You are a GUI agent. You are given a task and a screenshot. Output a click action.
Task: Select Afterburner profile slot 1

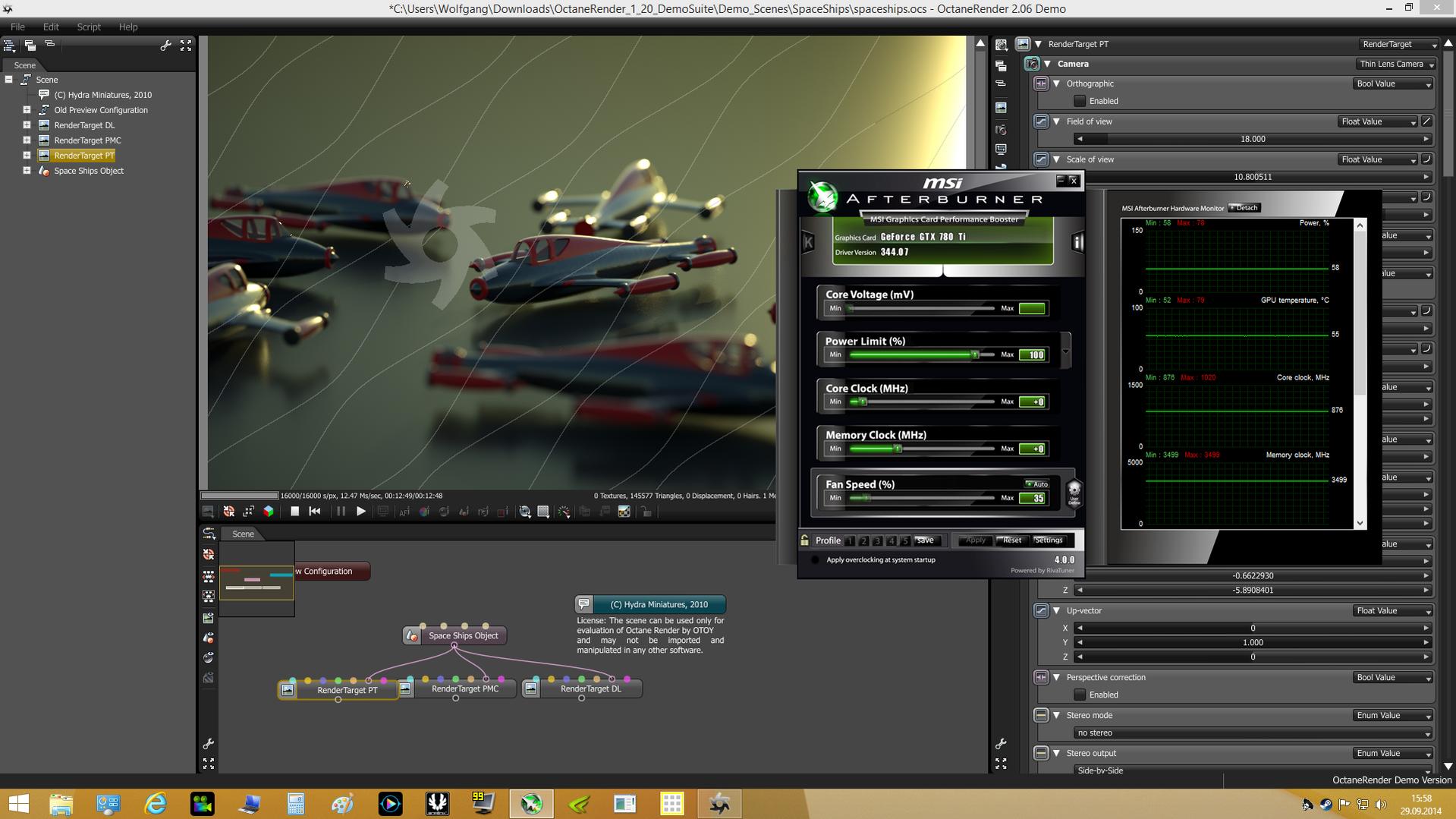[x=850, y=540]
